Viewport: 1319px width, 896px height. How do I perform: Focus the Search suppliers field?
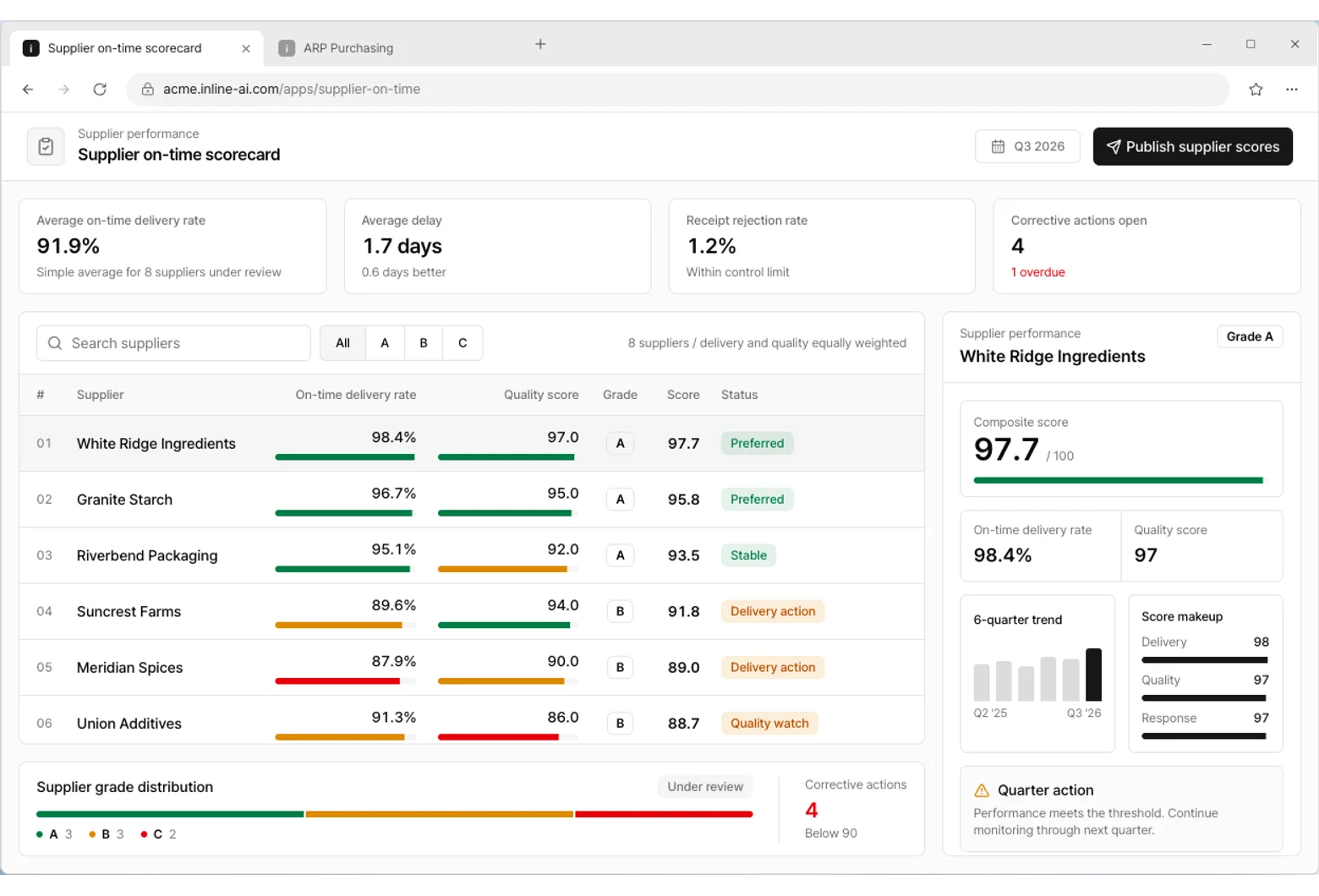[x=173, y=343]
